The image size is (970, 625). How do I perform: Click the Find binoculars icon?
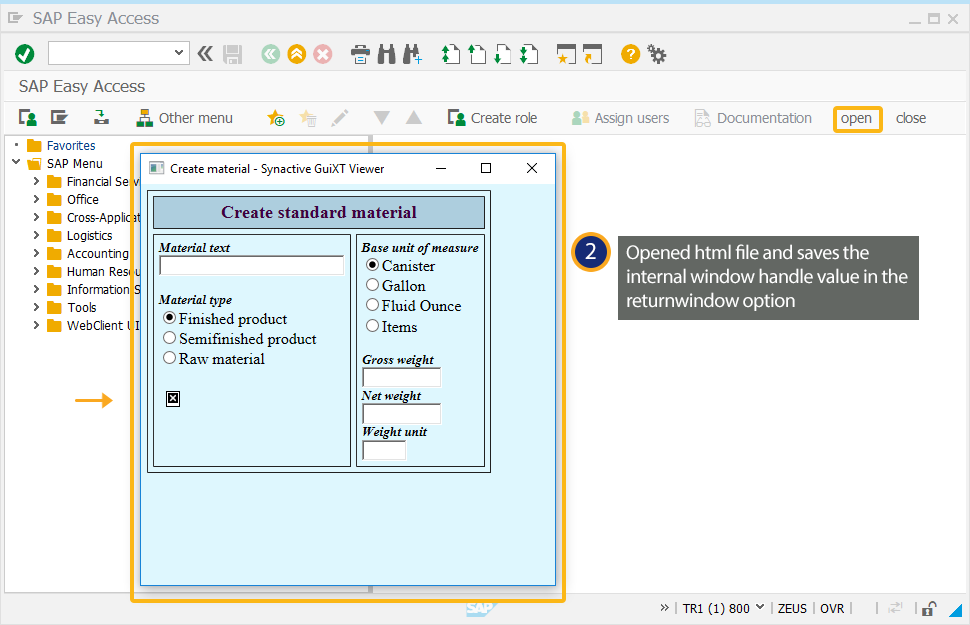387,54
